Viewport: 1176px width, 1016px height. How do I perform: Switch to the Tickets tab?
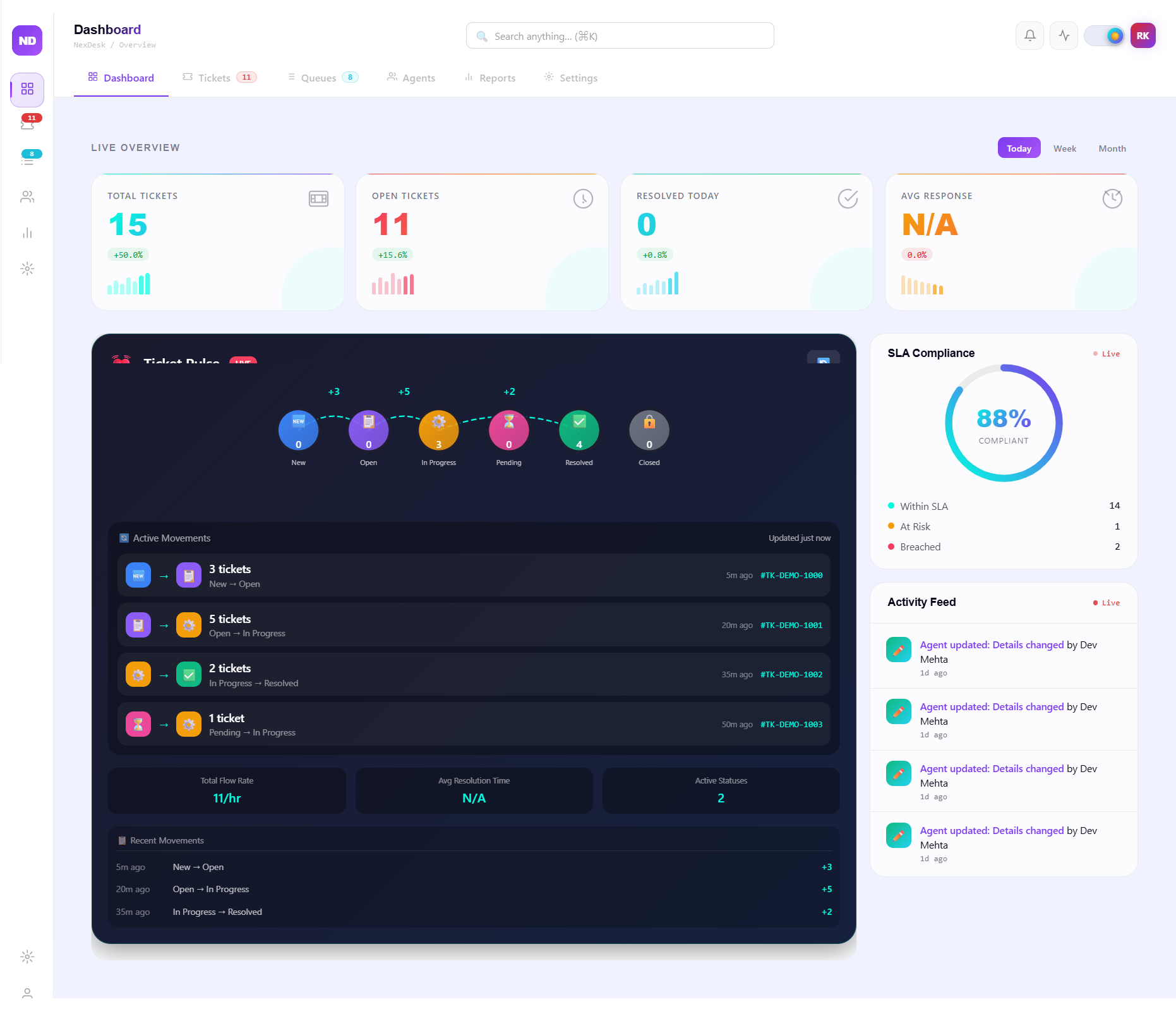[213, 77]
